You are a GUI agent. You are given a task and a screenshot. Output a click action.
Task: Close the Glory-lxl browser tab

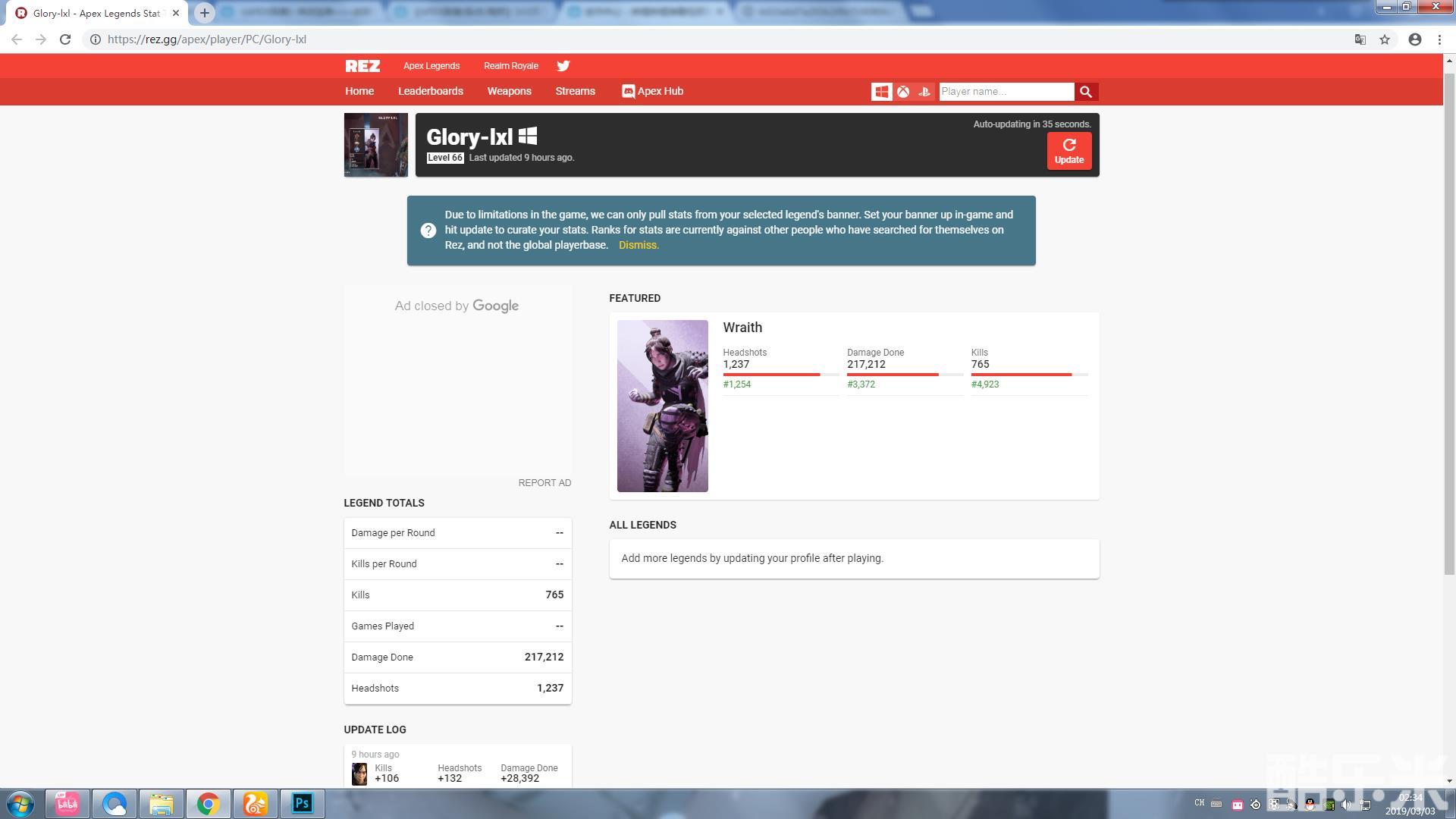click(x=176, y=13)
